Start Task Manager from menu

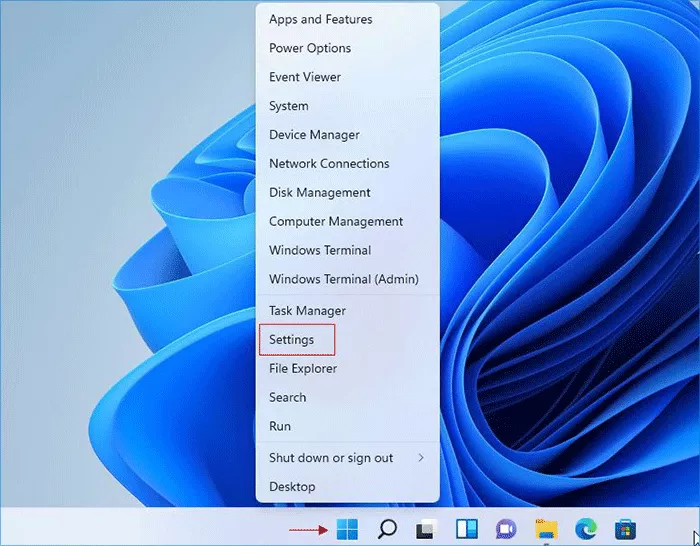(307, 311)
